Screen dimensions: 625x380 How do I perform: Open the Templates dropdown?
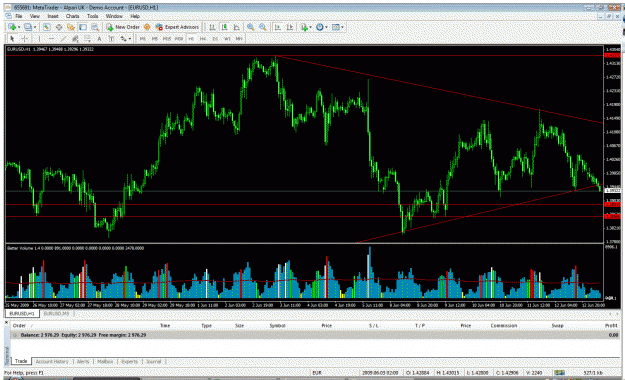click(x=338, y=27)
